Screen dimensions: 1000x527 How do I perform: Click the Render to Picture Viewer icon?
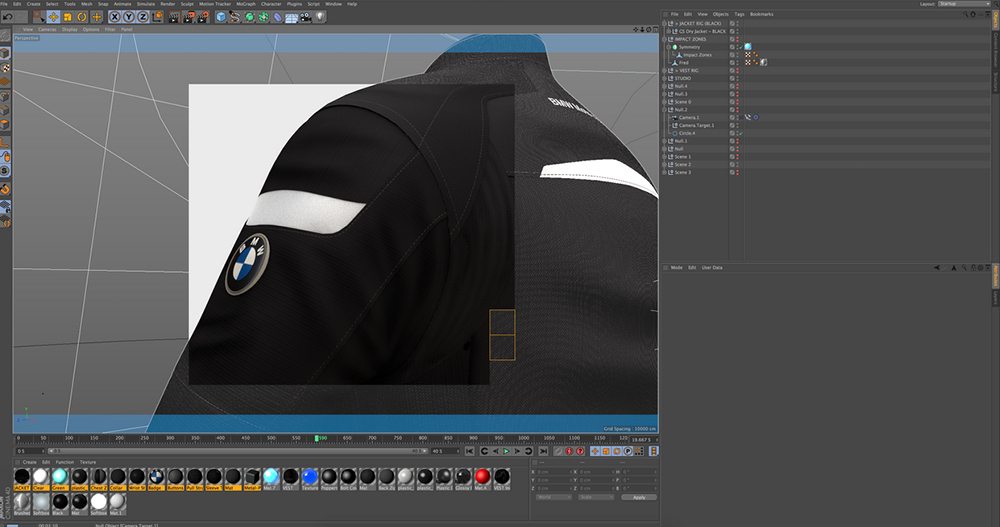pos(189,17)
